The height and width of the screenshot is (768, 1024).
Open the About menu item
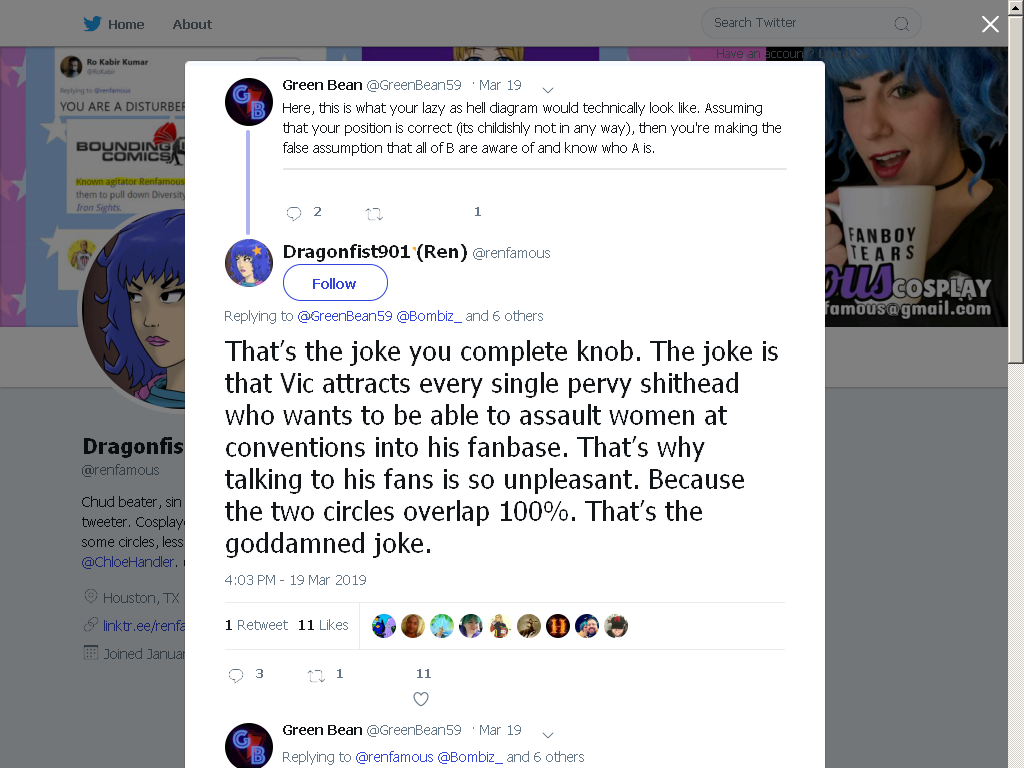(192, 24)
